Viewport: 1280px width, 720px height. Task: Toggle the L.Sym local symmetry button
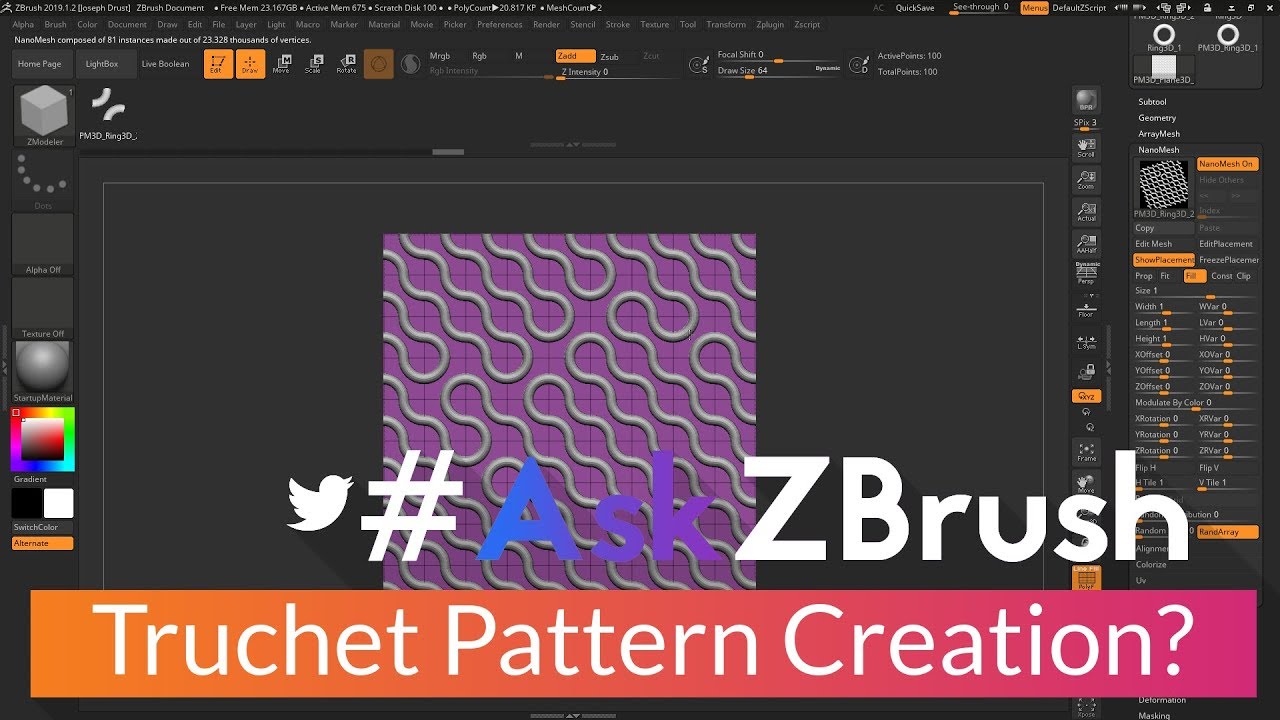[x=1086, y=341]
